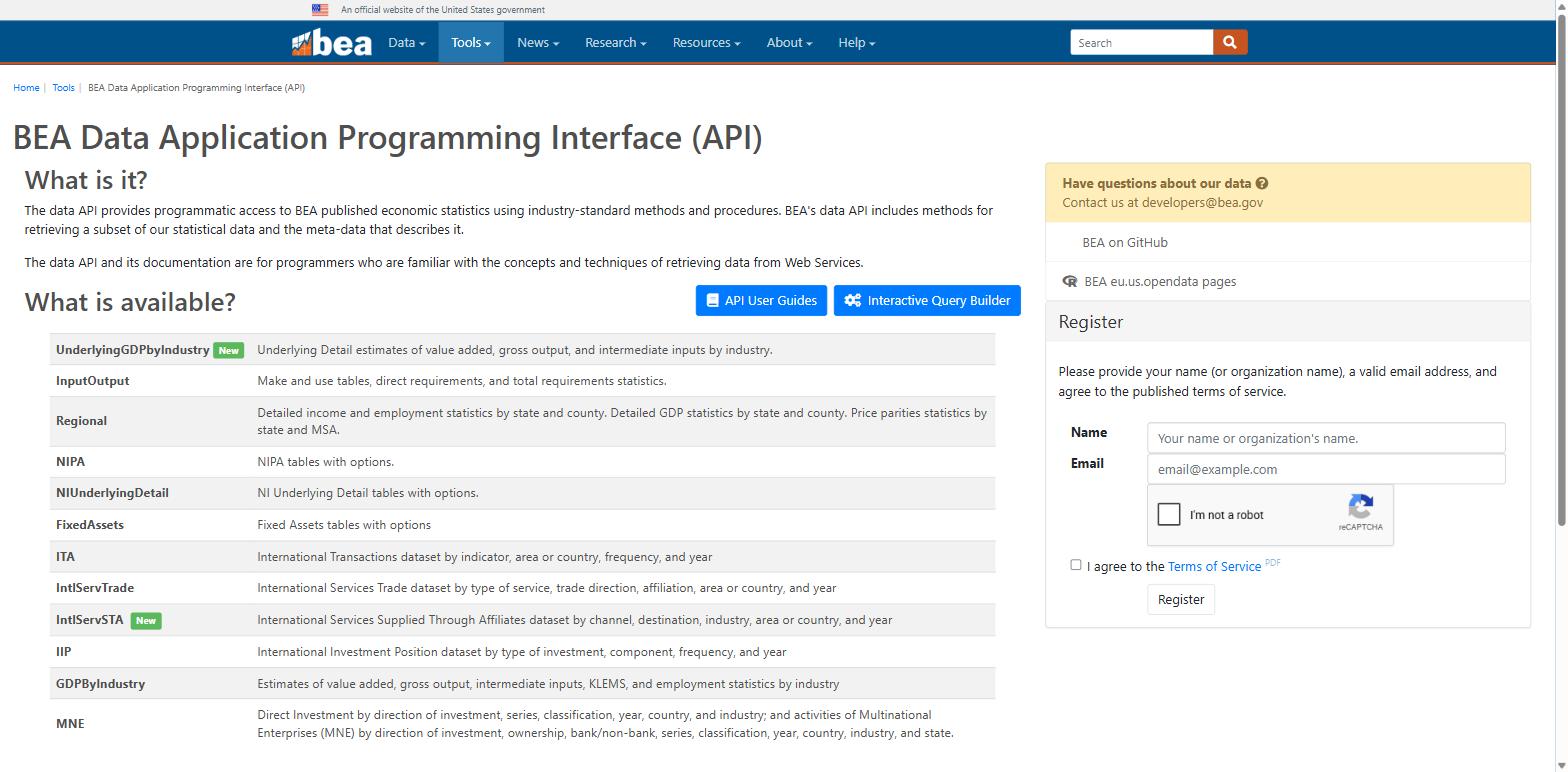Viewport: 1568px width, 772px height.
Task: Click the Tools breadcrumb link
Action: [x=63, y=88]
